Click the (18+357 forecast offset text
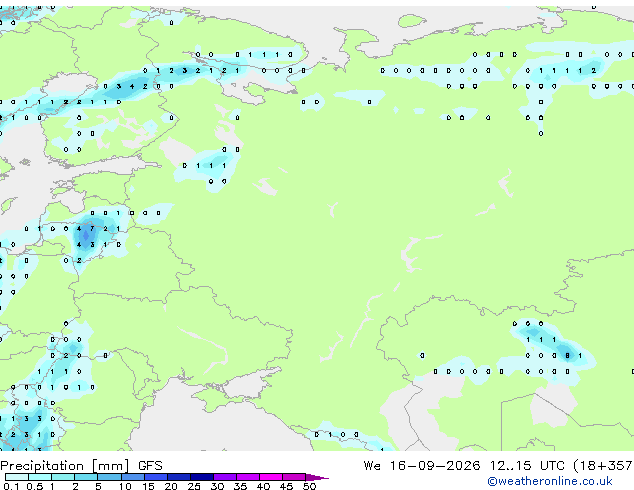The height and width of the screenshot is (490, 634). click(x=603, y=466)
